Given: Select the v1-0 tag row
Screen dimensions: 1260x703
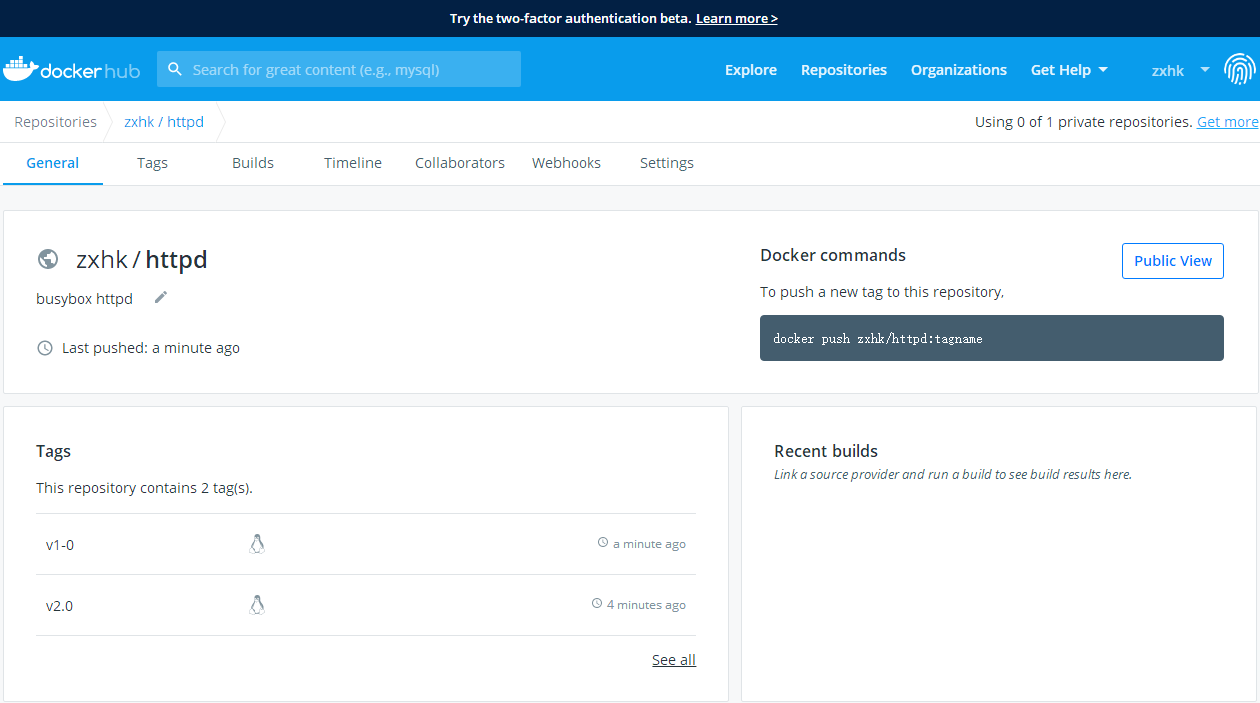Looking at the screenshot, I should pos(366,544).
